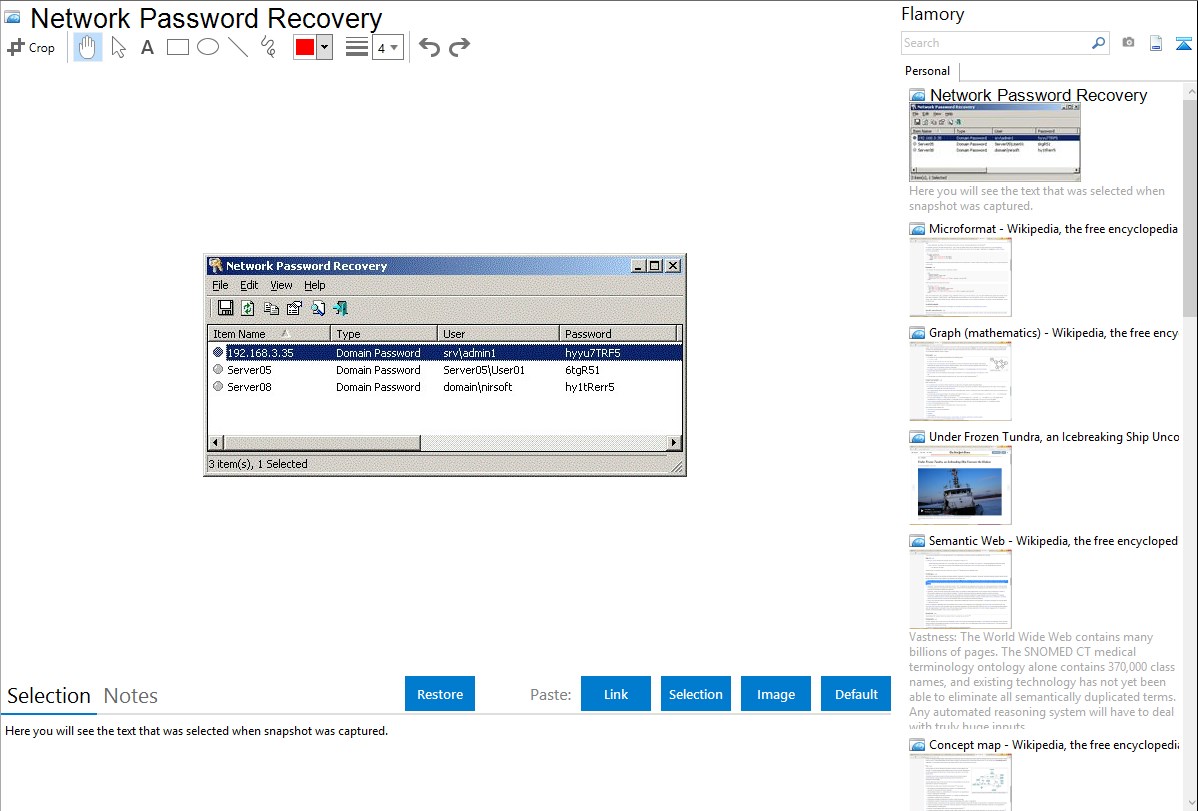Click the exit toolbar icon
Image resolution: width=1198 pixels, height=811 pixels.
(341, 308)
